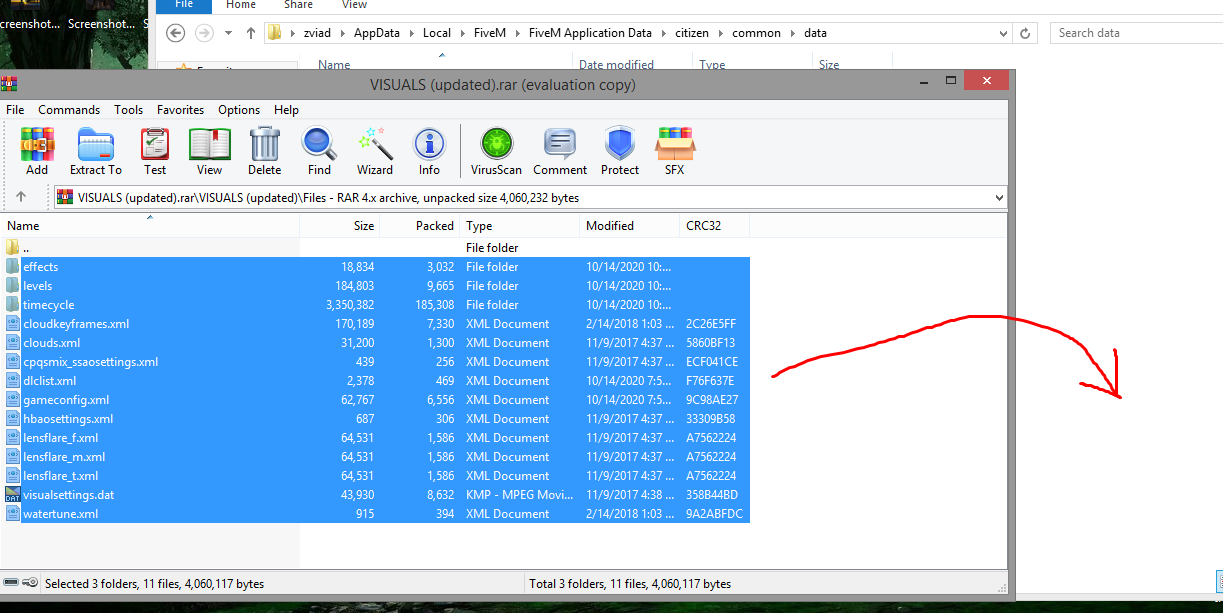This screenshot has width=1223, height=613.
Task: Sort by the Packed column header
Action: coord(420,226)
